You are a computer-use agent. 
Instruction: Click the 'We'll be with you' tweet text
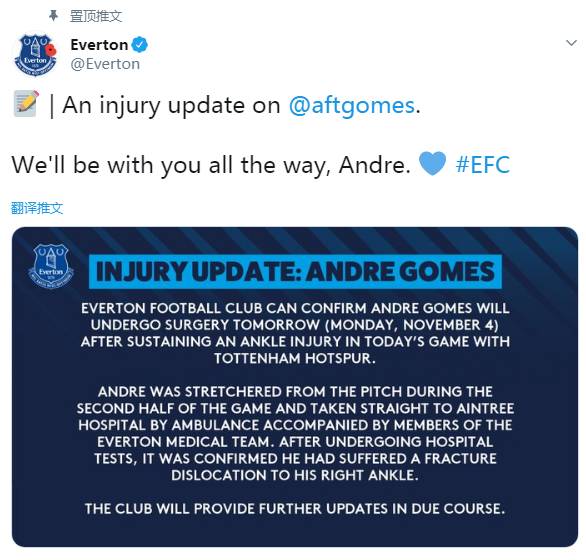pyautogui.click(x=211, y=164)
